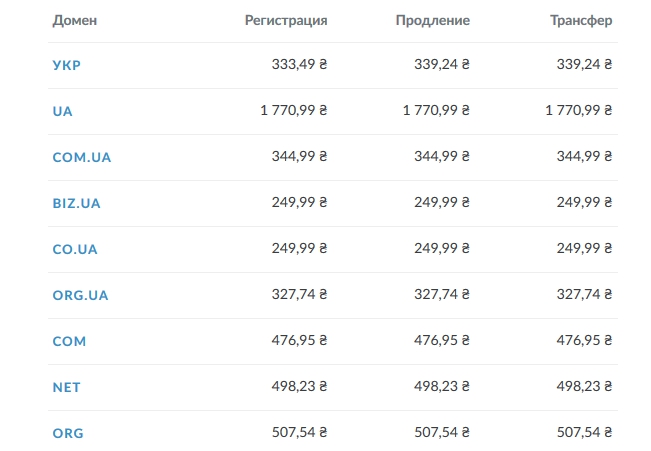Image resolution: width=651 pixels, height=451 pixels.
Task: Open the COM domain link
Action: pos(69,342)
